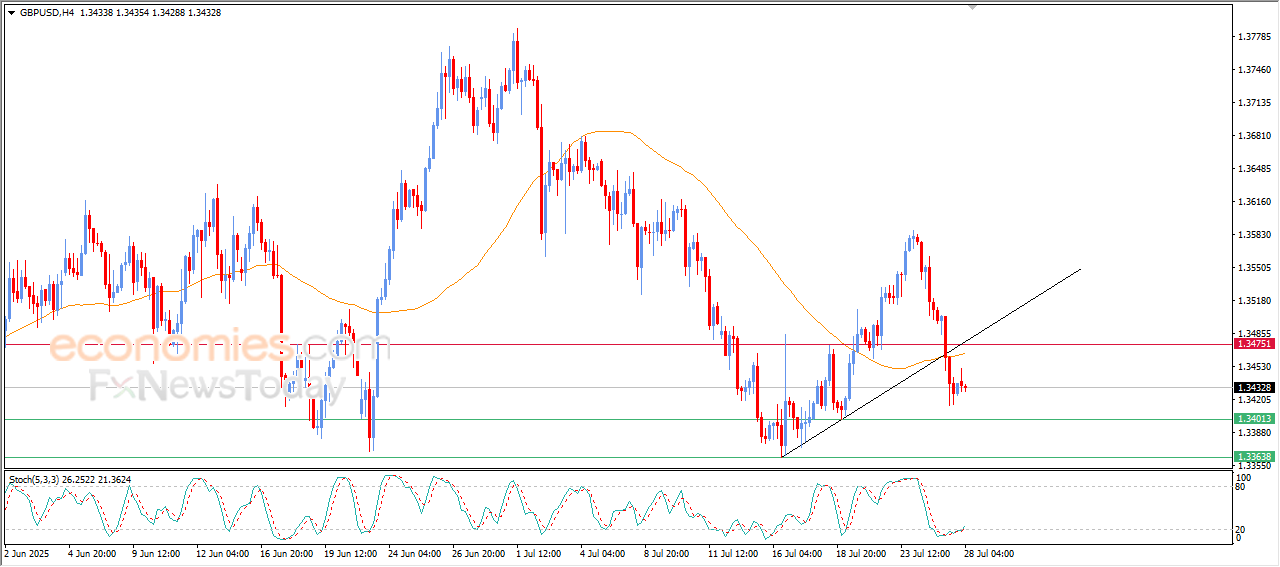Click the 4 Jun 20:00 time label
The image size is (1280, 567).
click(93, 553)
